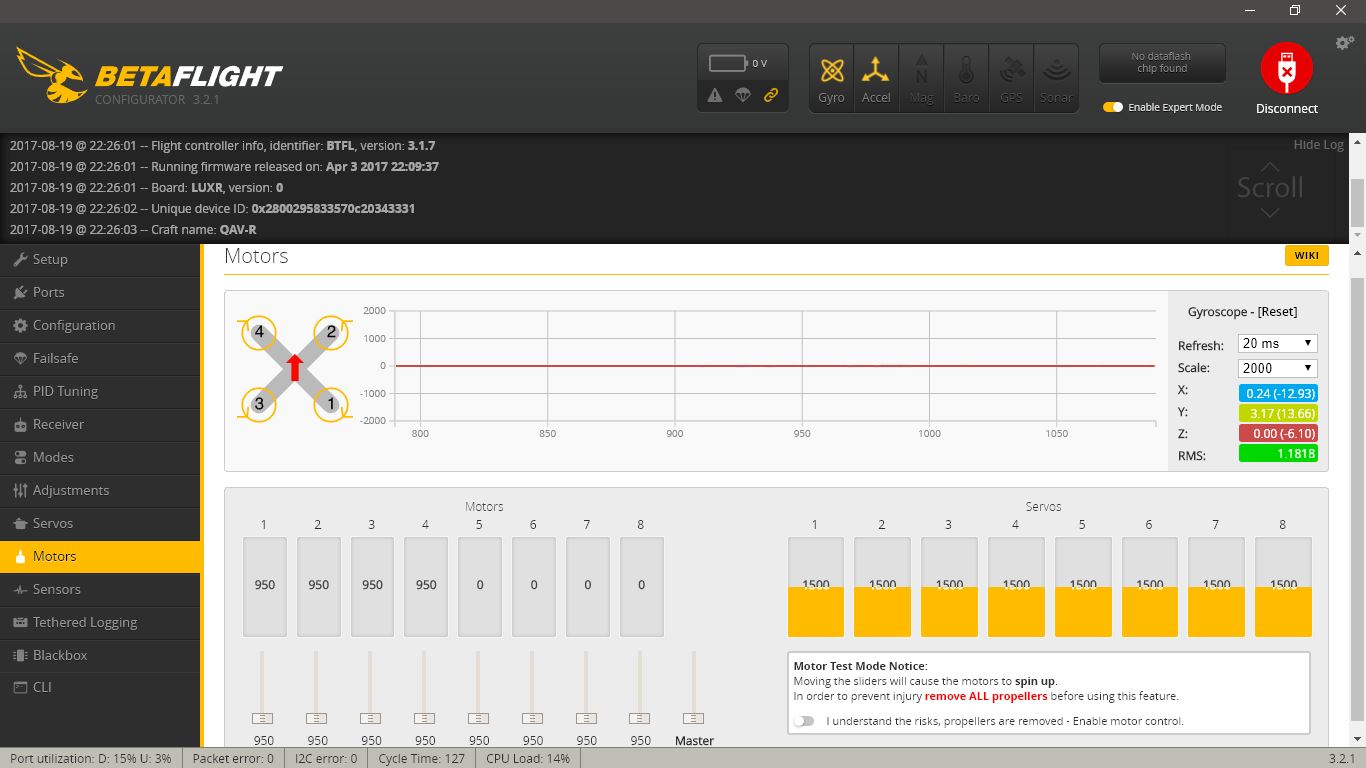Image resolution: width=1366 pixels, height=768 pixels.
Task: Click the red USB Disconnect icon
Action: [1286, 69]
